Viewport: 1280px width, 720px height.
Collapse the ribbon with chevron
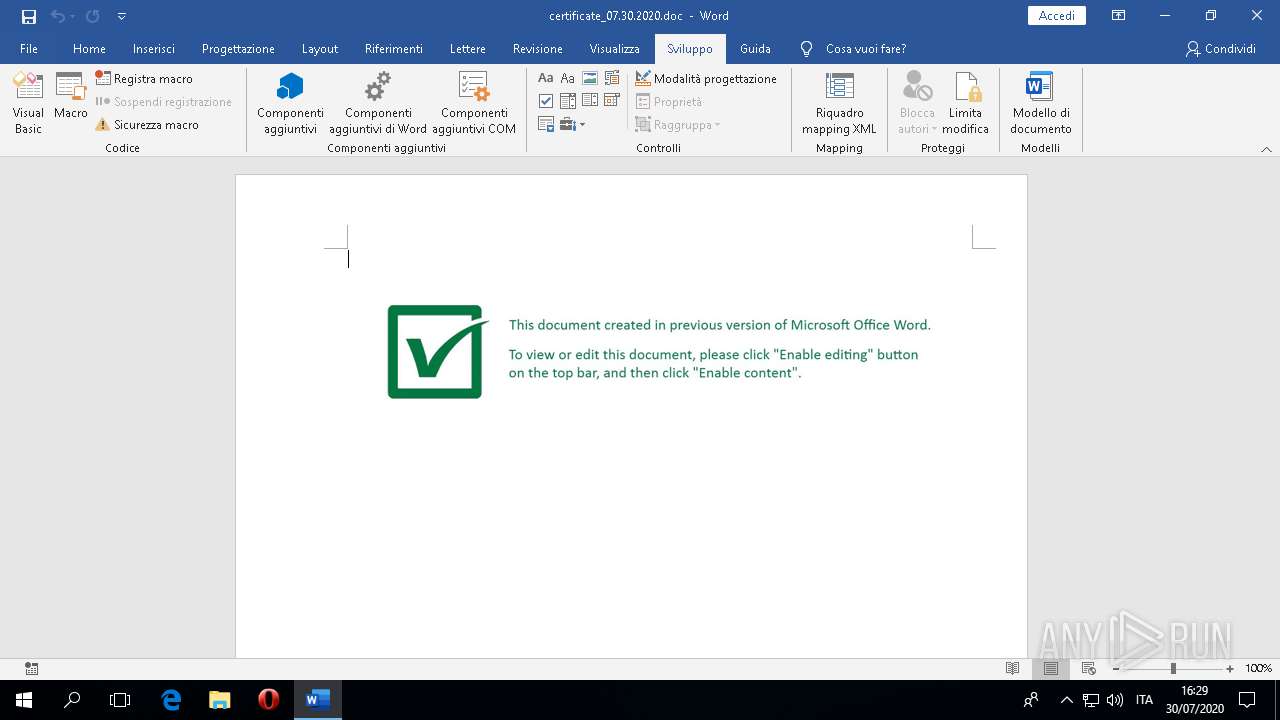1266,149
